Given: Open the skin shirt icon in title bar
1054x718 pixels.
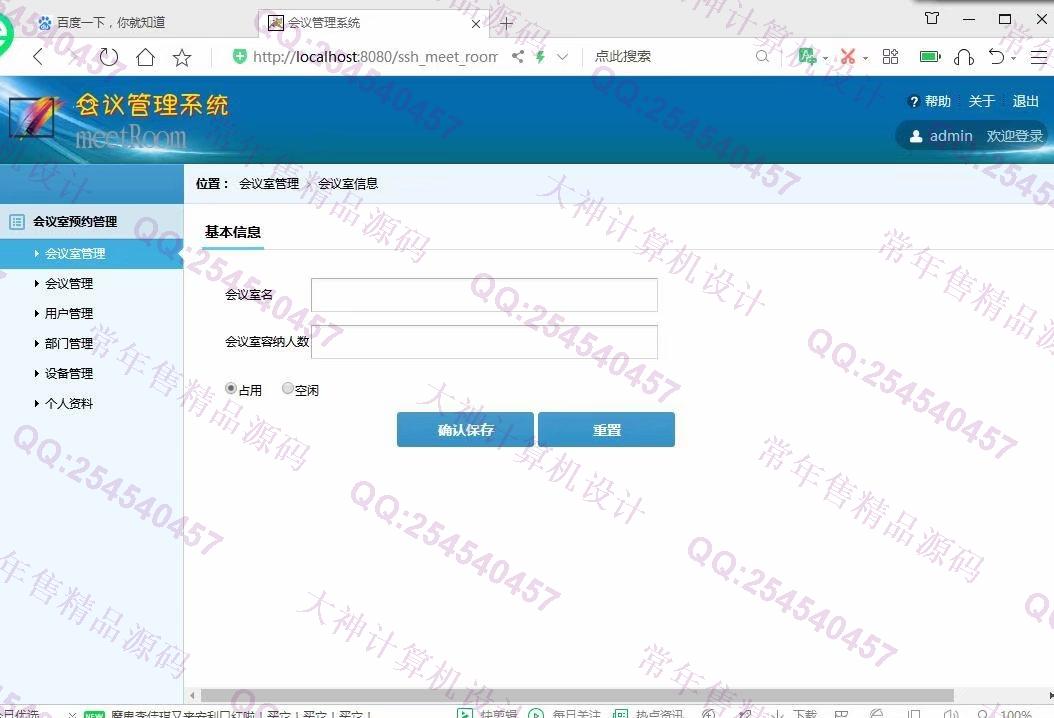Looking at the screenshot, I should 932,18.
